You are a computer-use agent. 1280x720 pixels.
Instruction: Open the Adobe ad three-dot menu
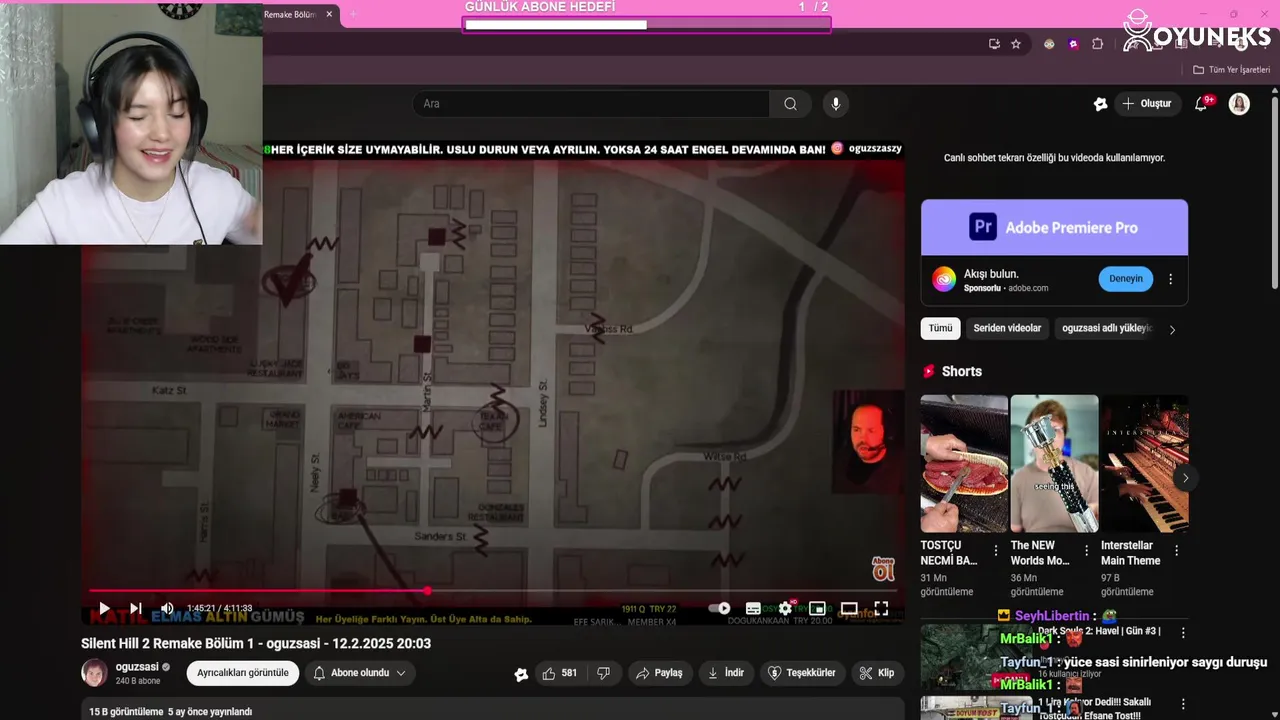pyautogui.click(x=1171, y=279)
